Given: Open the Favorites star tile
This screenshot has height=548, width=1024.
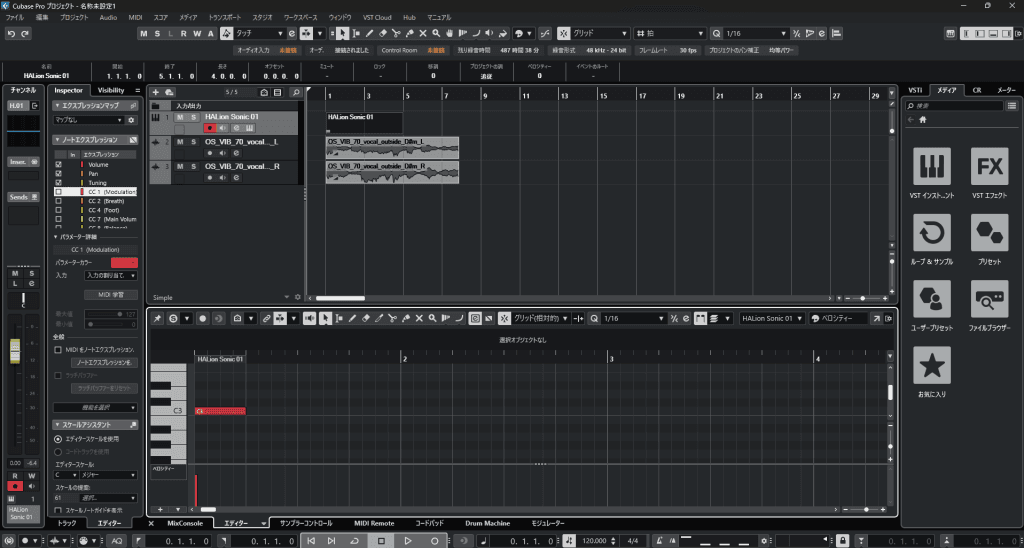Looking at the screenshot, I should coord(931,365).
